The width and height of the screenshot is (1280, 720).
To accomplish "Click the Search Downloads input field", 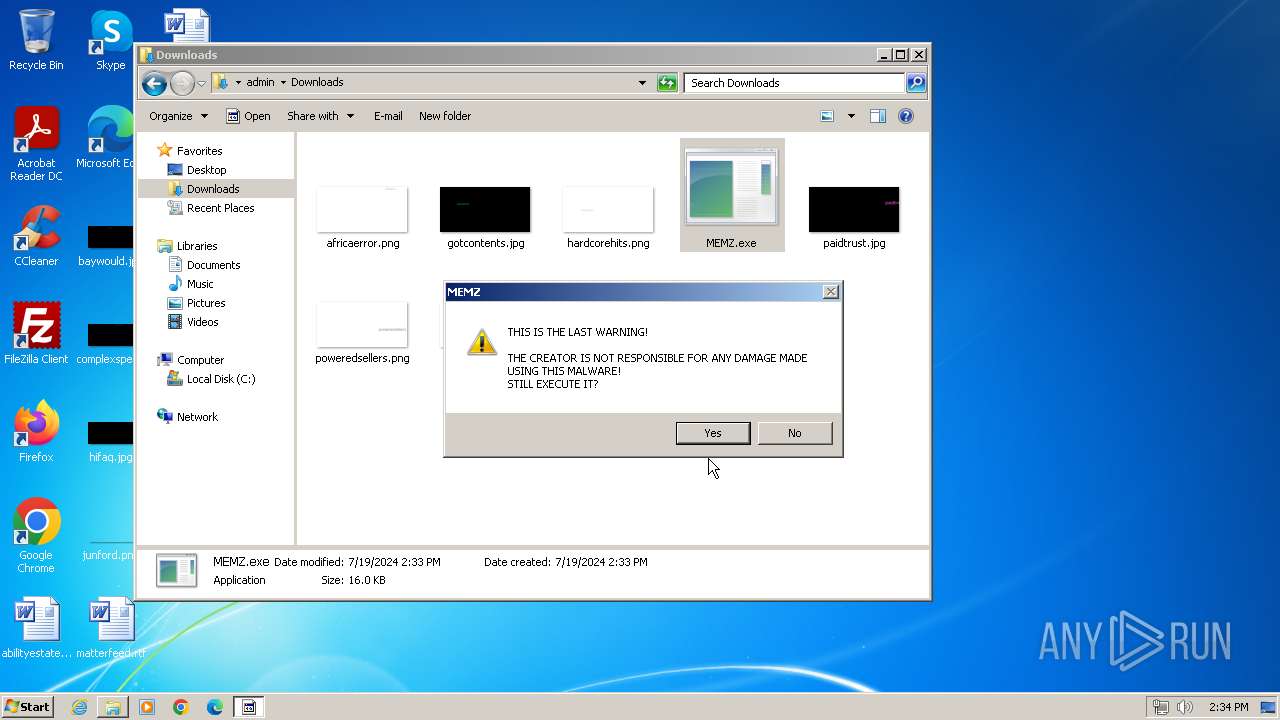I will (795, 83).
